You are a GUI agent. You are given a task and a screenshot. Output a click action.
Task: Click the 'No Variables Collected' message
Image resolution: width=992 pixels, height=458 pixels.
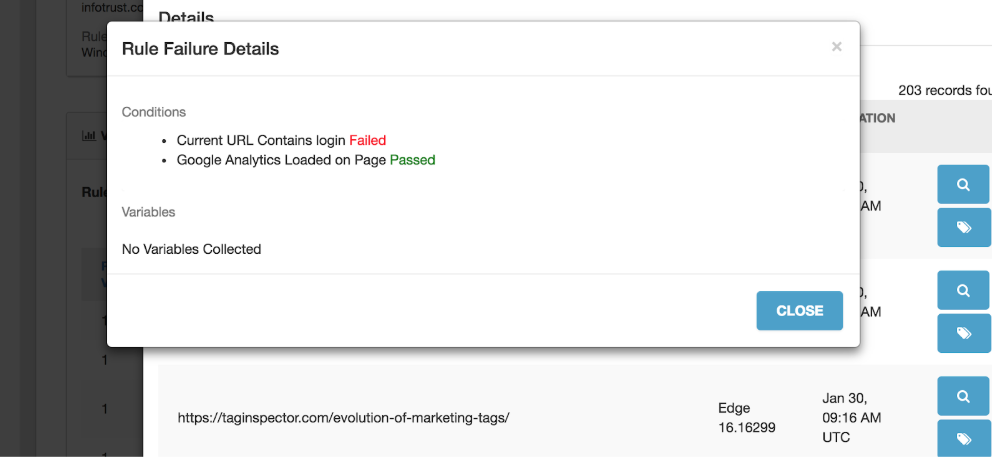pyautogui.click(x=192, y=249)
